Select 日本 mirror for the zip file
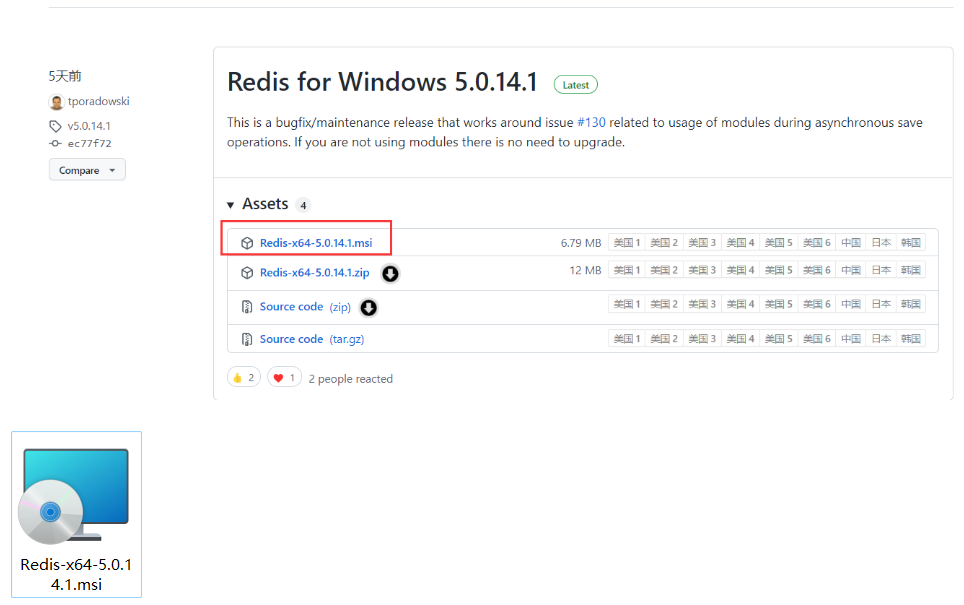The height and width of the screenshot is (605, 964). click(881, 270)
